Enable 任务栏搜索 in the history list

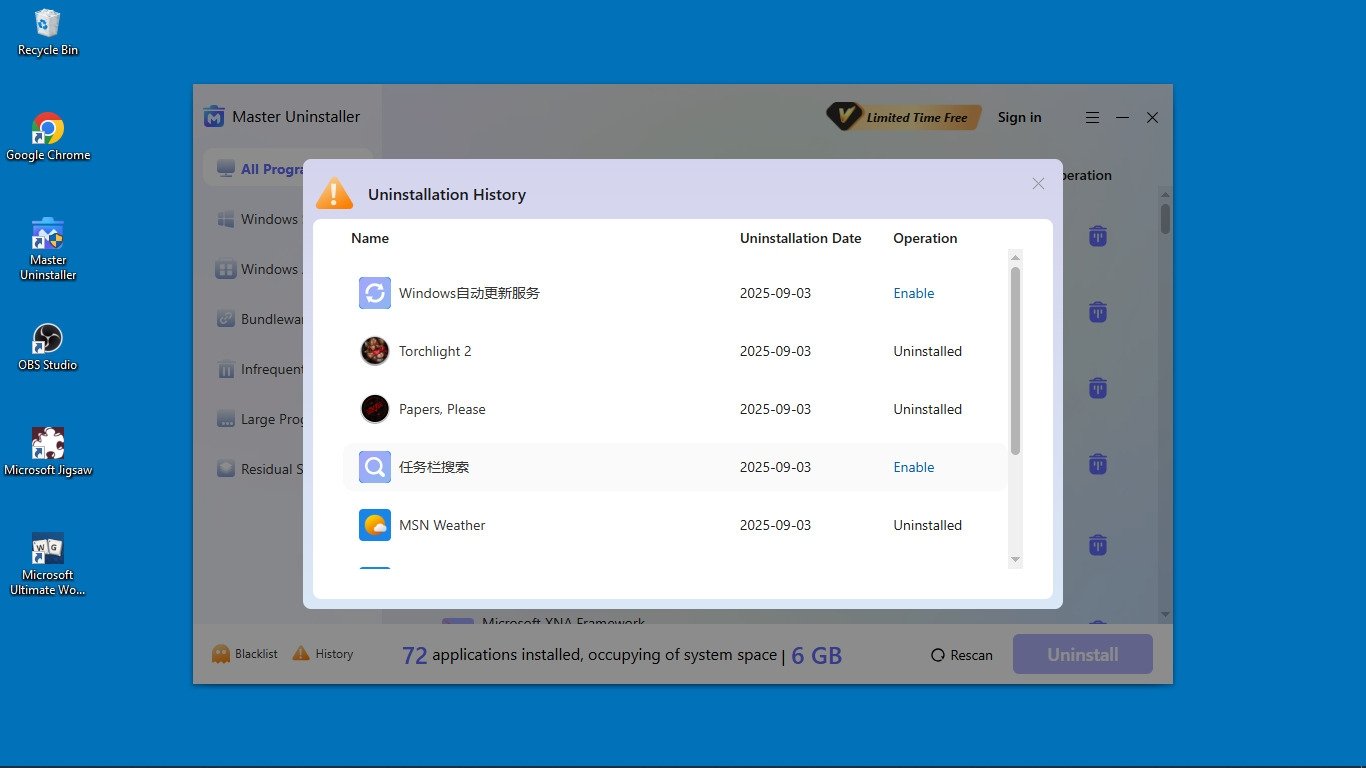913,467
